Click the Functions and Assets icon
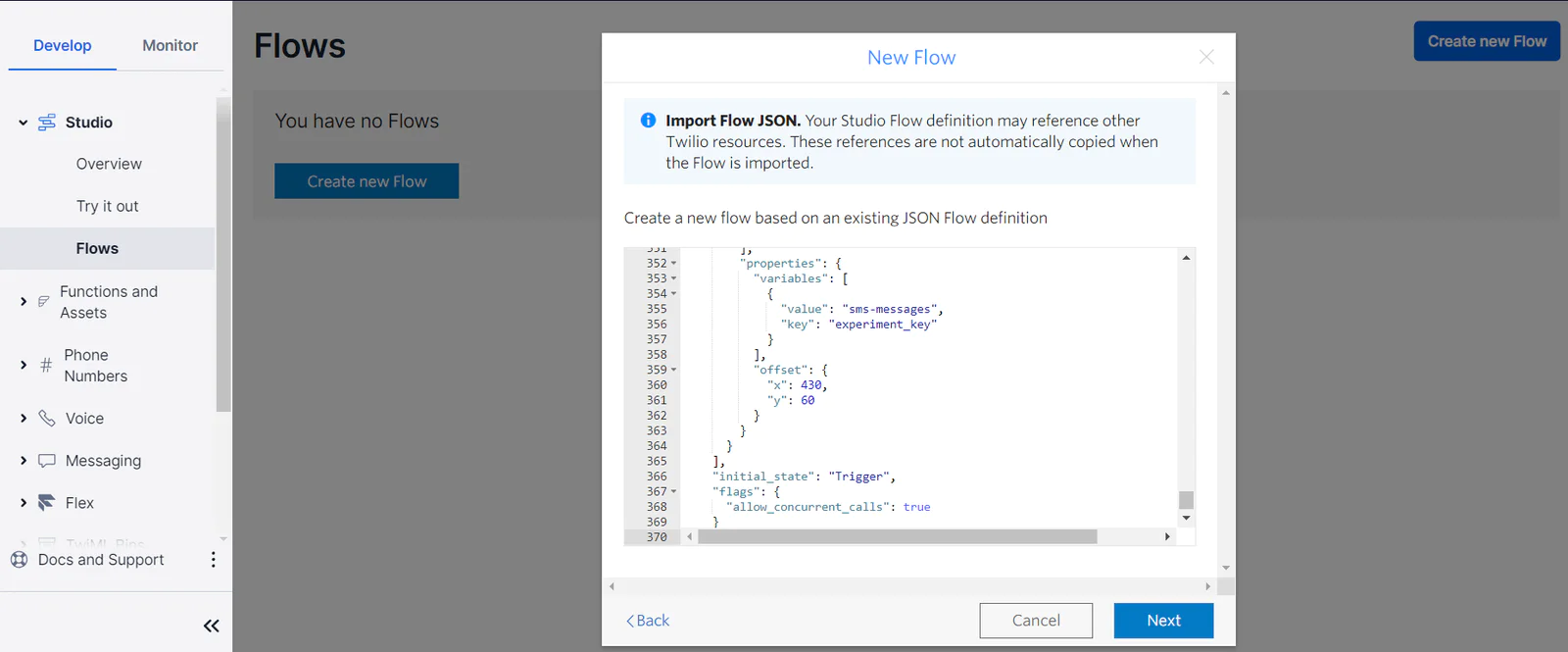Screen dimensions: 1568x652 tap(43, 302)
